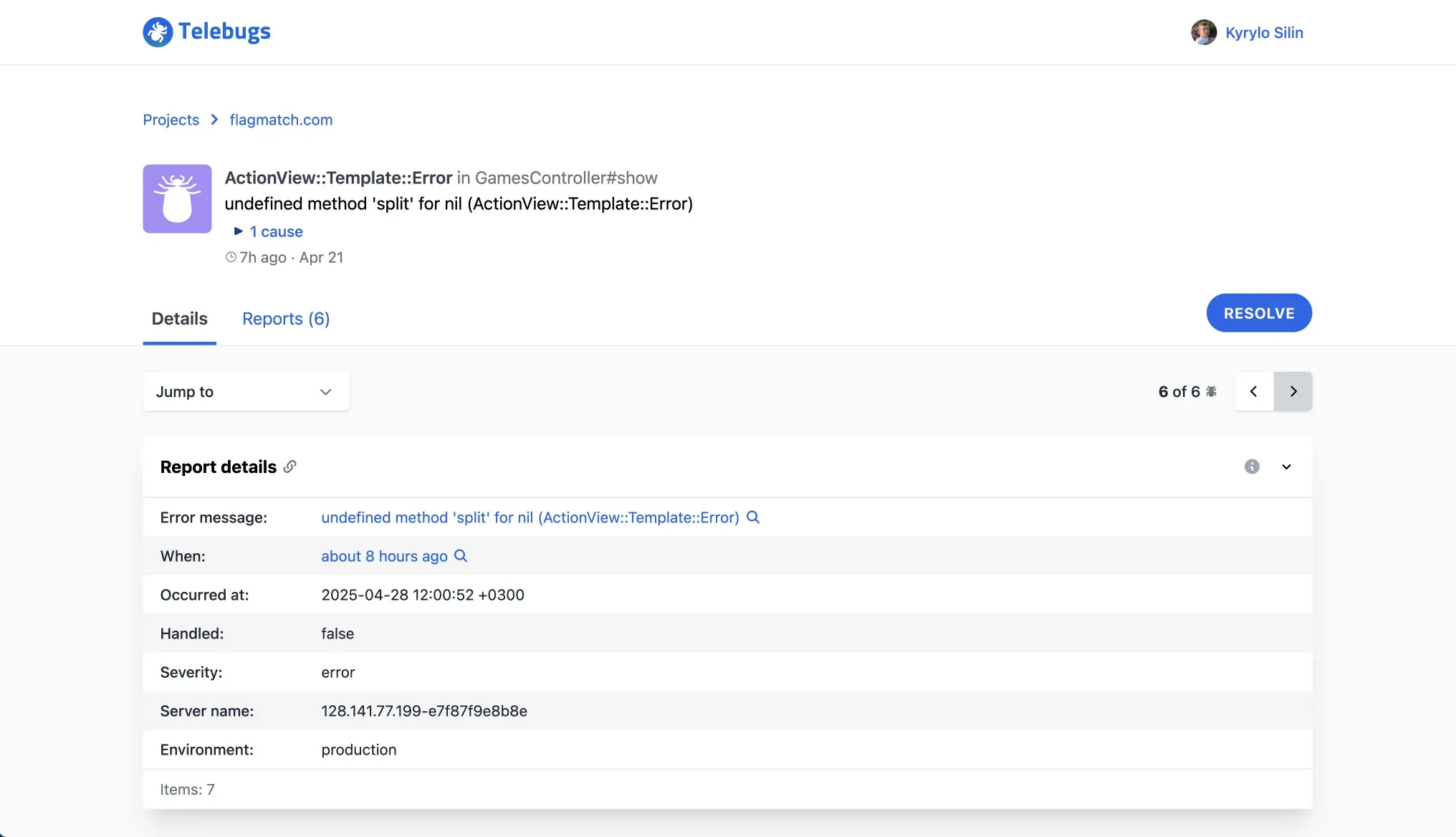
Task: Click the undefined method 'split' error message link
Action: click(530, 517)
